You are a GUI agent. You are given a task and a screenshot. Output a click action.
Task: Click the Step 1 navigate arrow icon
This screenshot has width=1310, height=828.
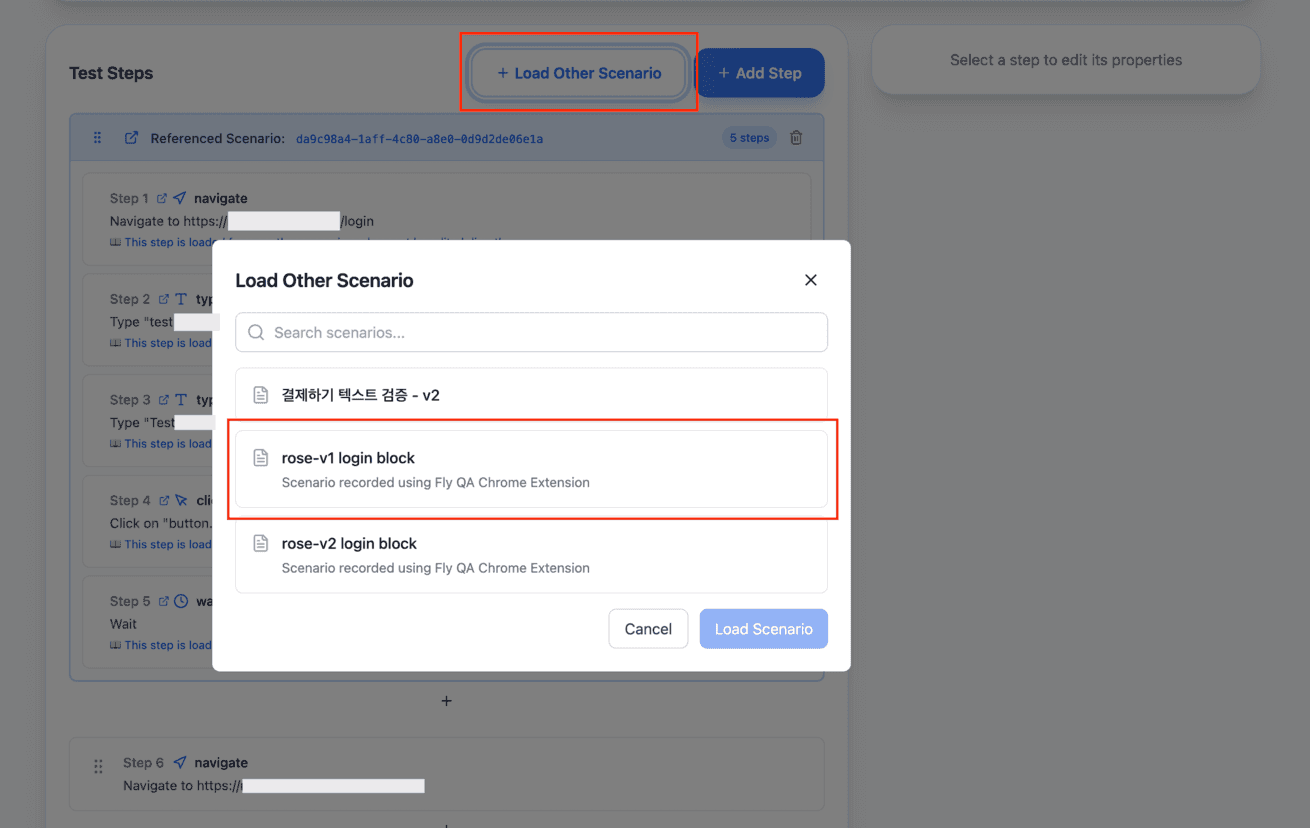180,198
